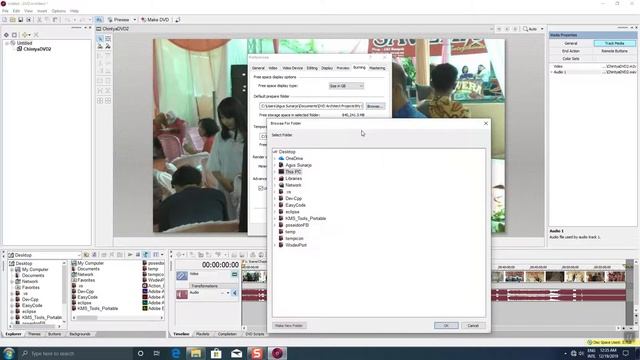Open Auto zoom dropdown above workspace
The height and width of the screenshot is (360, 640).
click(542, 29)
